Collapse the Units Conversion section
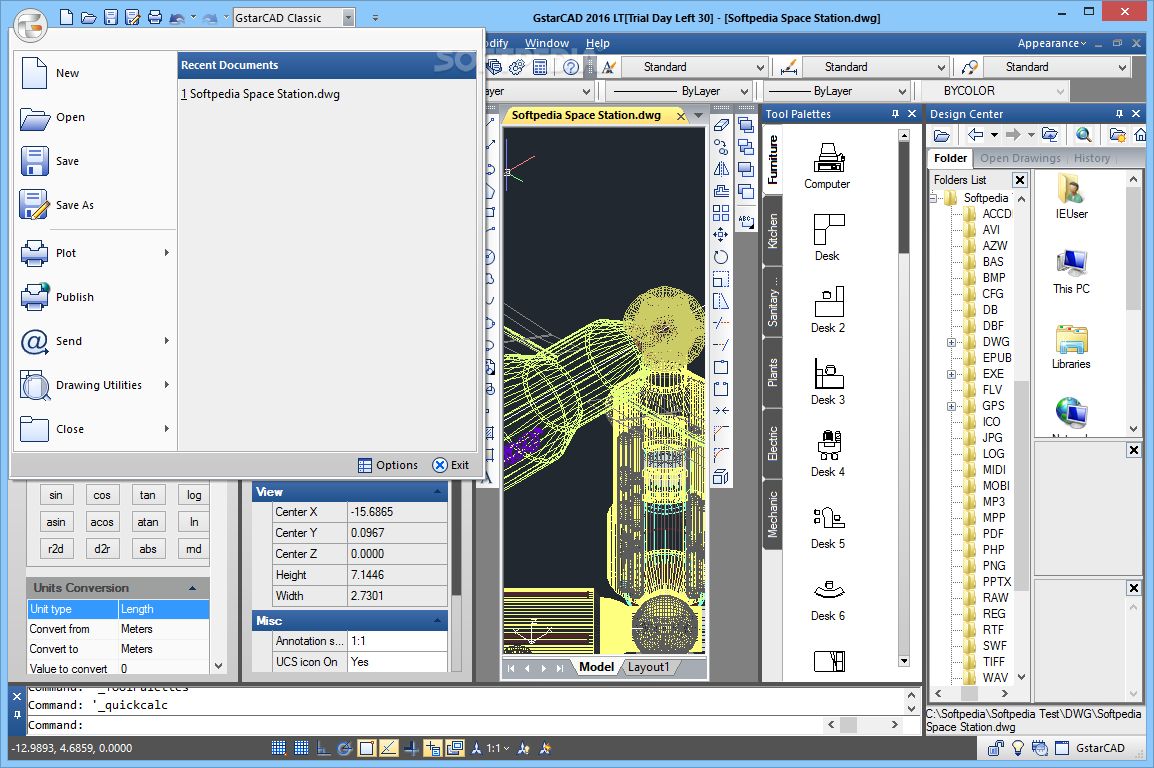 [192, 588]
